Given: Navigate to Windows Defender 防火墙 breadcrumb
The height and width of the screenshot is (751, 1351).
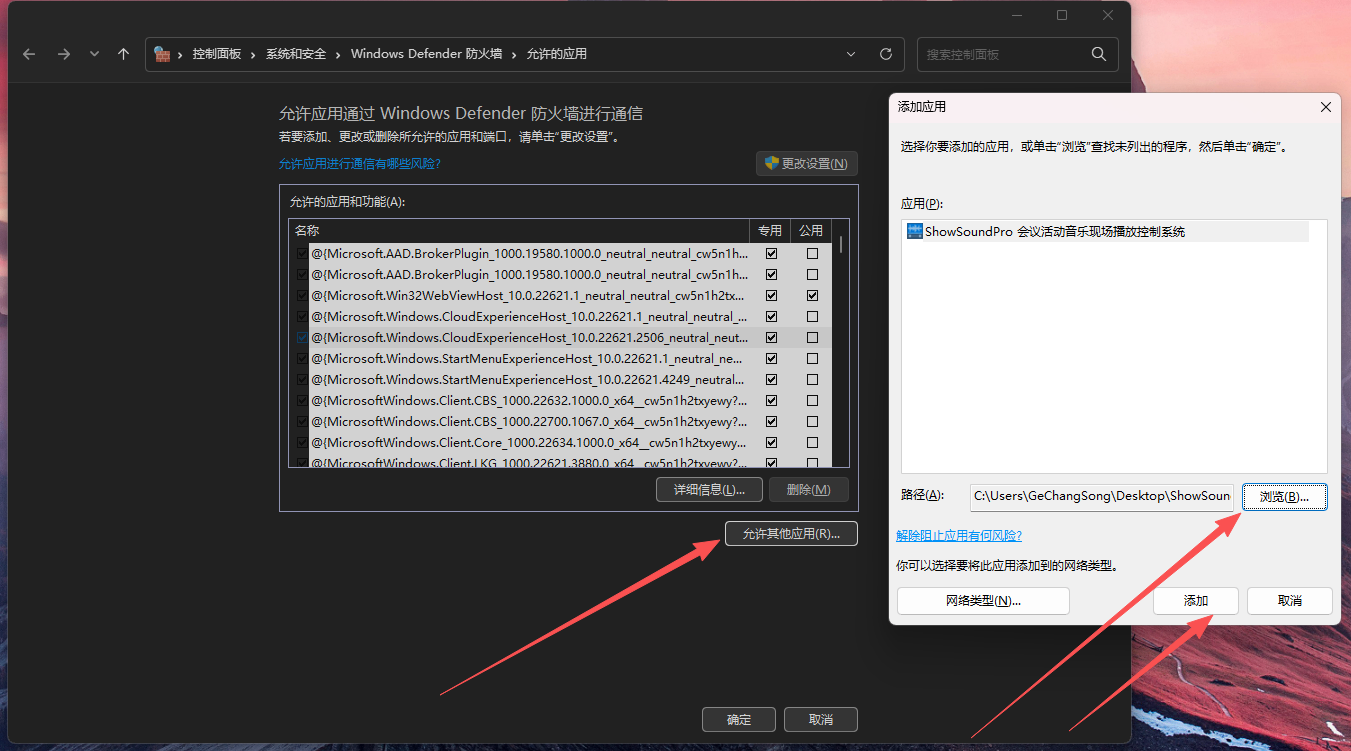Looking at the screenshot, I should (426, 54).
